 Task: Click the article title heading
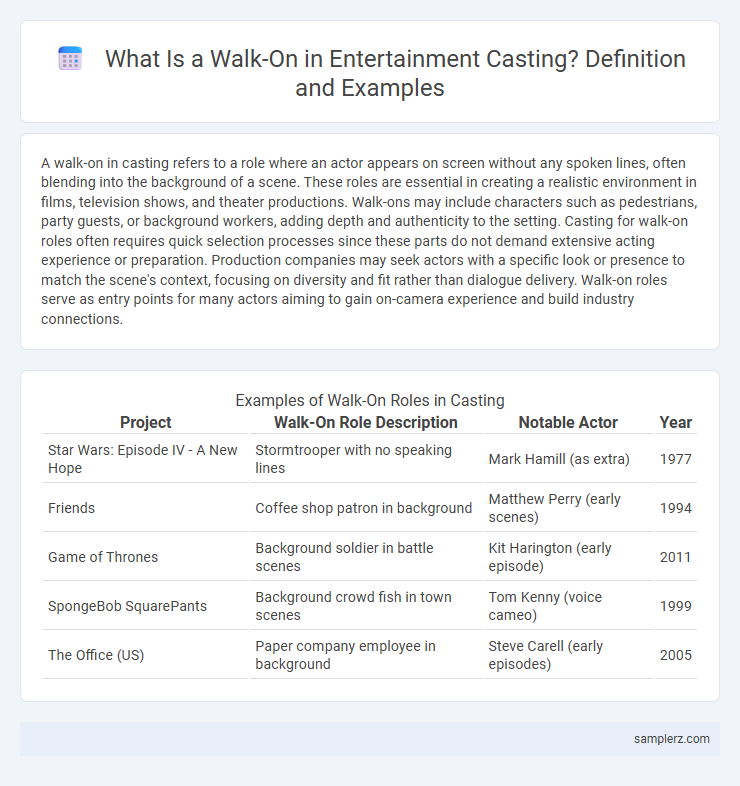coord(395,73)
